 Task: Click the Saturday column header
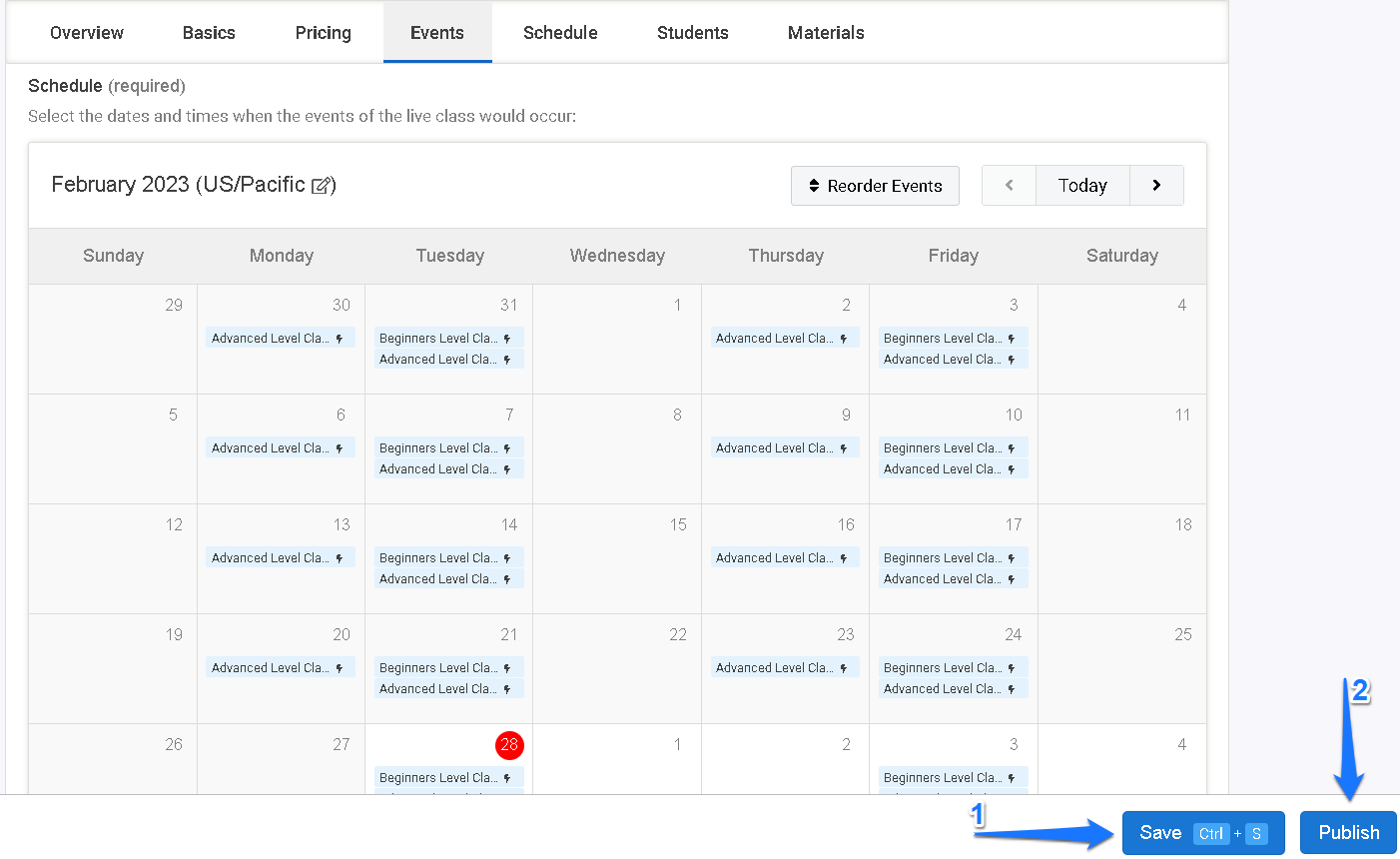pos(1122,256)
